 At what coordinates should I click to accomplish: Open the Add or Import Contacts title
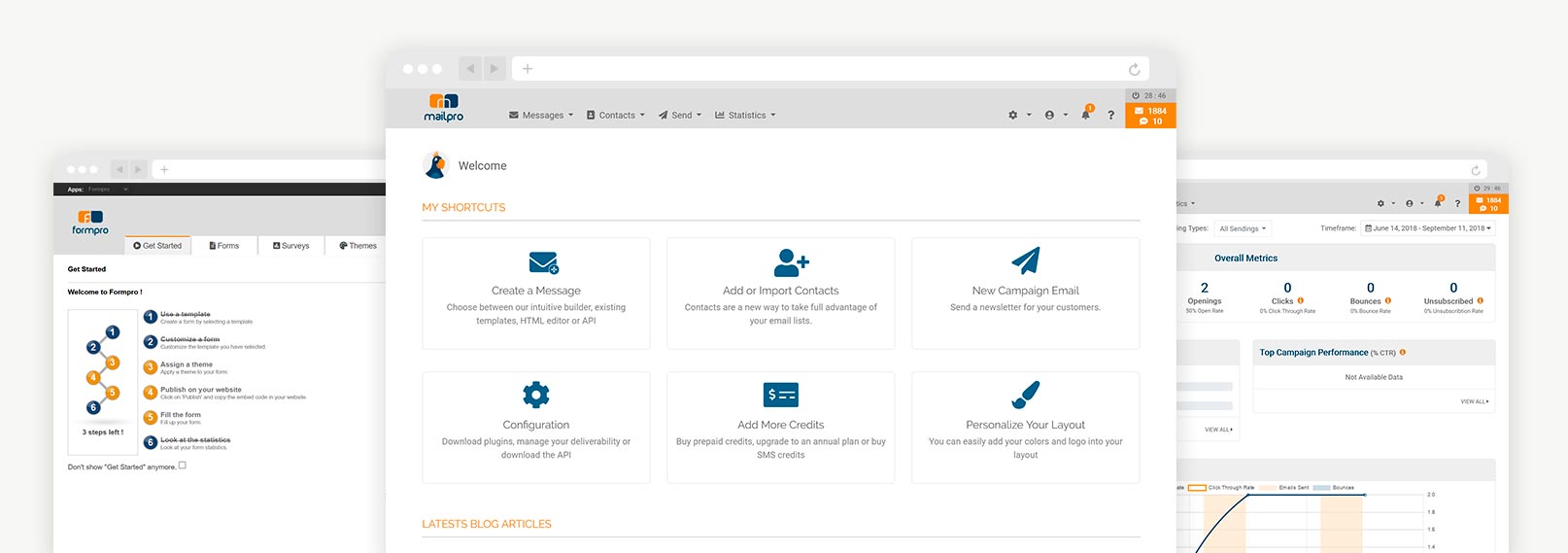click(x=781, y=291)
